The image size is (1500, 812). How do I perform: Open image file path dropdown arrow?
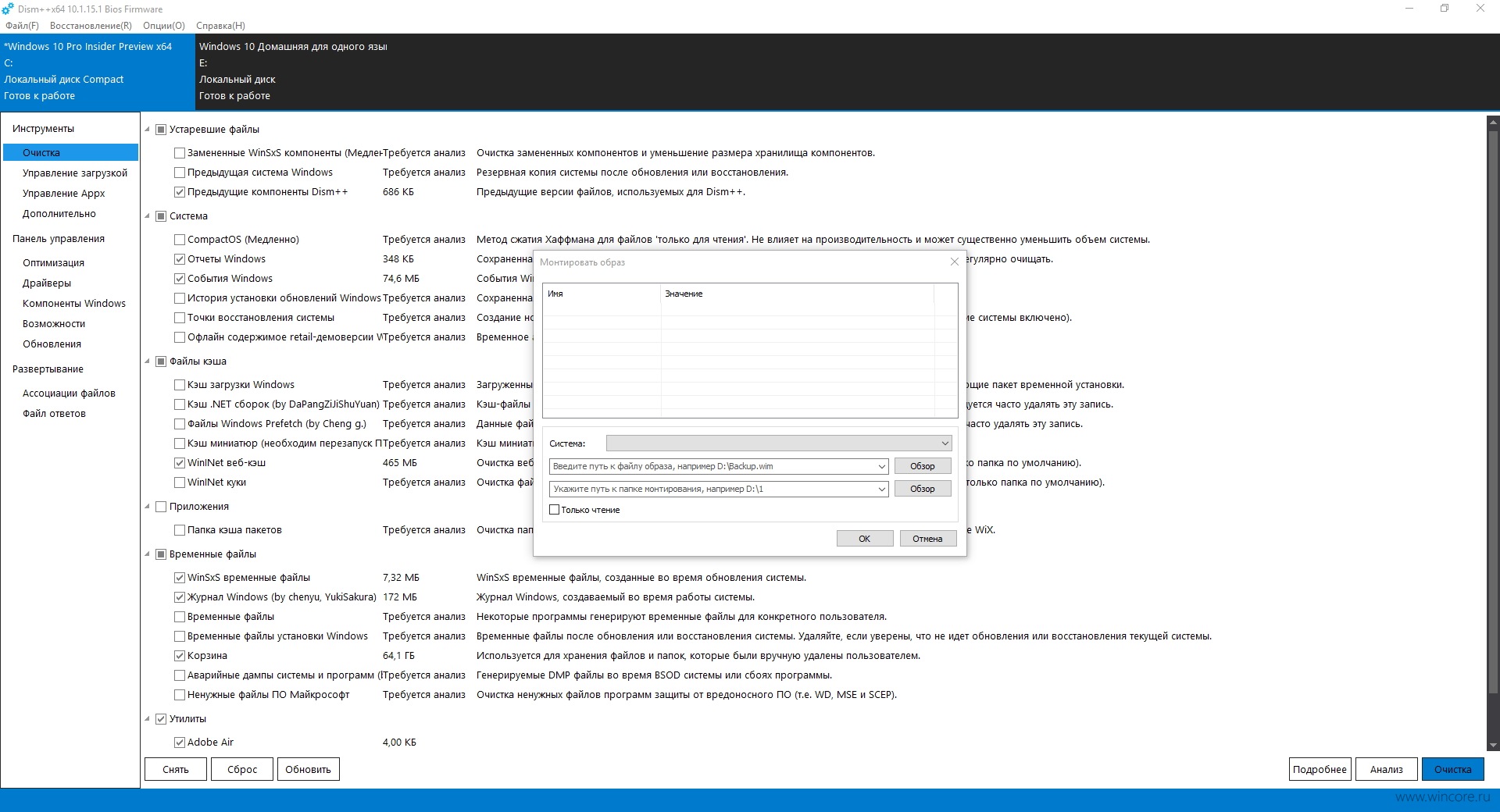tap(881, 466)
